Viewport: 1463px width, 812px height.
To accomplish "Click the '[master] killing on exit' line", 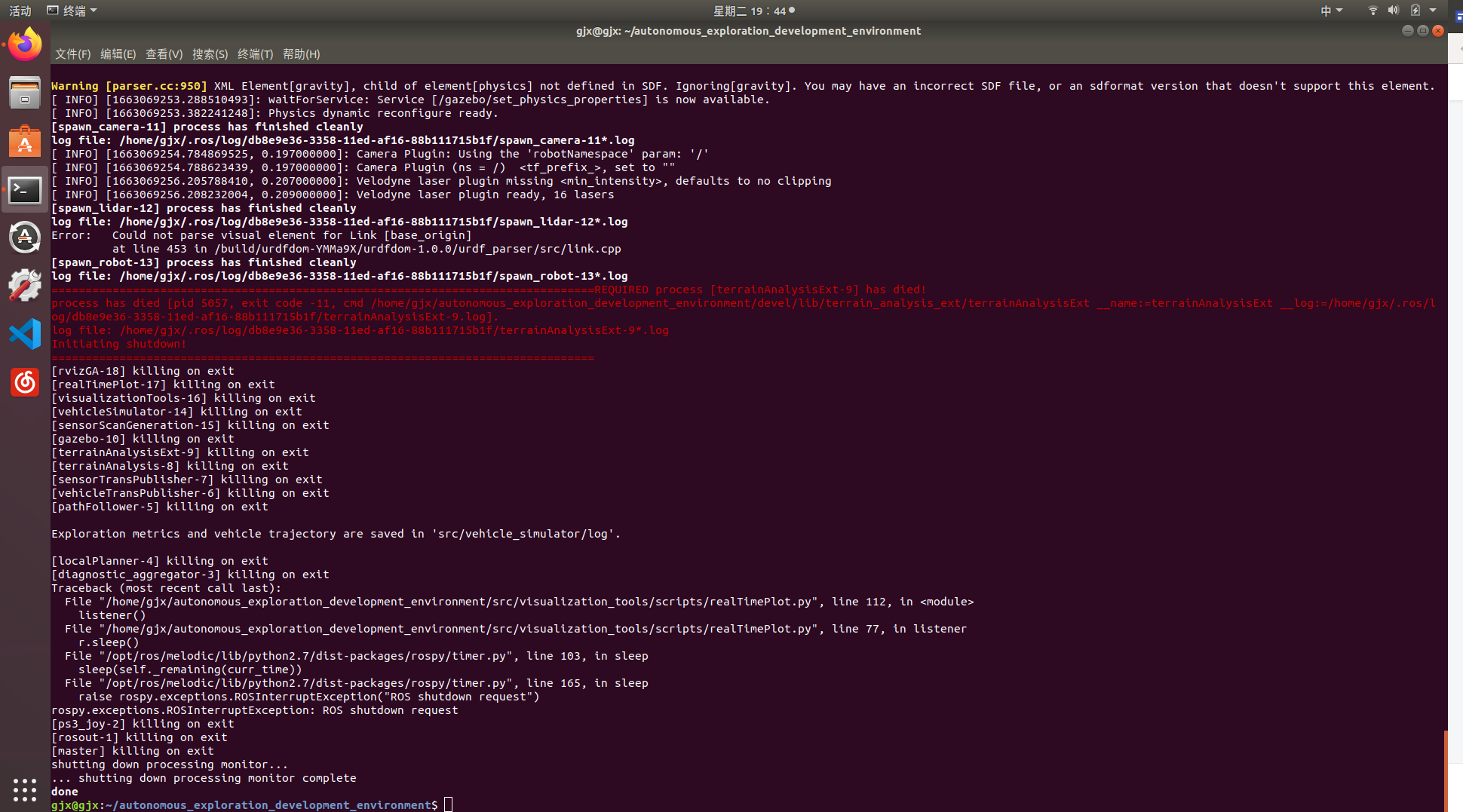I will (133, 751).
